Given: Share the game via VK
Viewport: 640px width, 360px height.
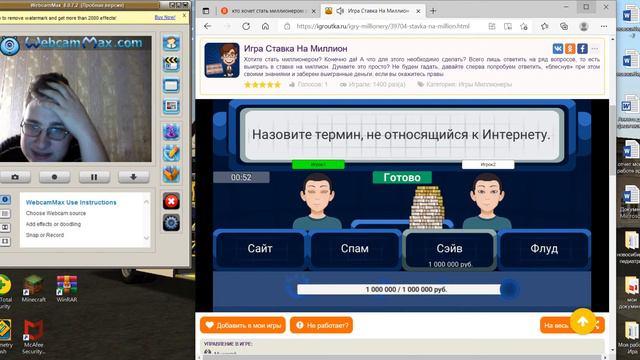Looking at the screenshot, I should (558, 49).
